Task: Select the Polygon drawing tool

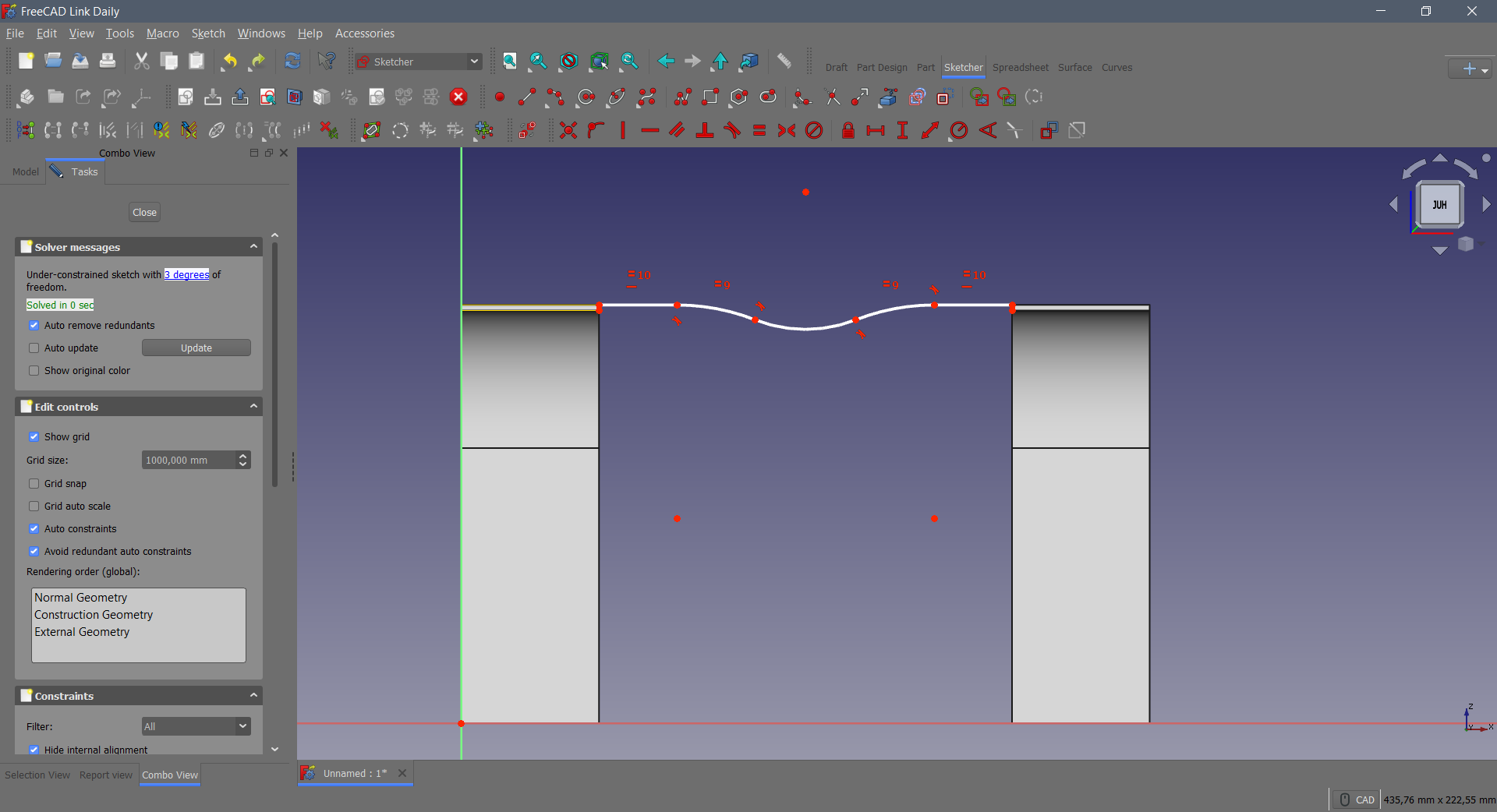Action: pos(738,97)
